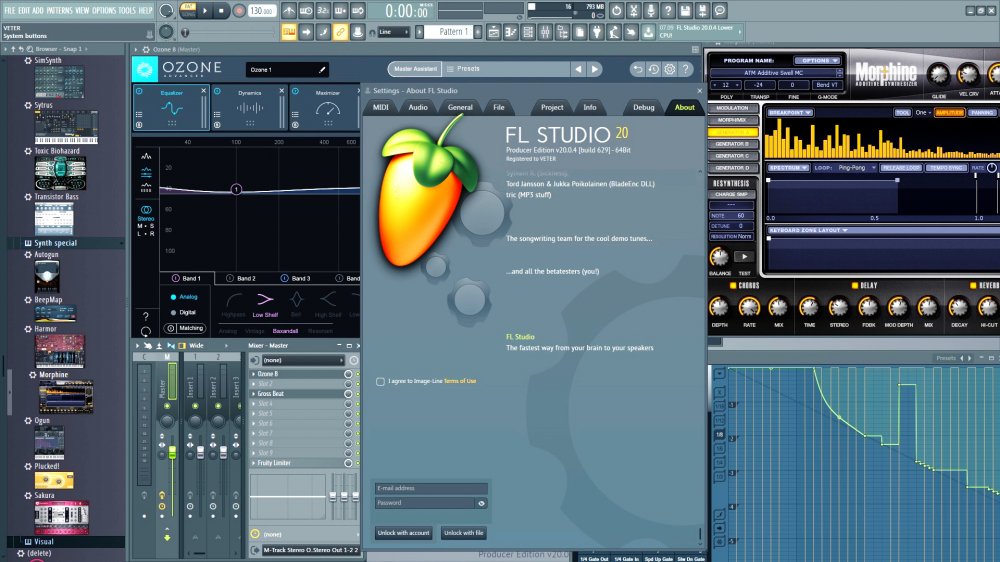This screenshot has width=1000, height=562.
Task: Toggle Gross Beat mixer slot enable knob
Action: point(348,394)
